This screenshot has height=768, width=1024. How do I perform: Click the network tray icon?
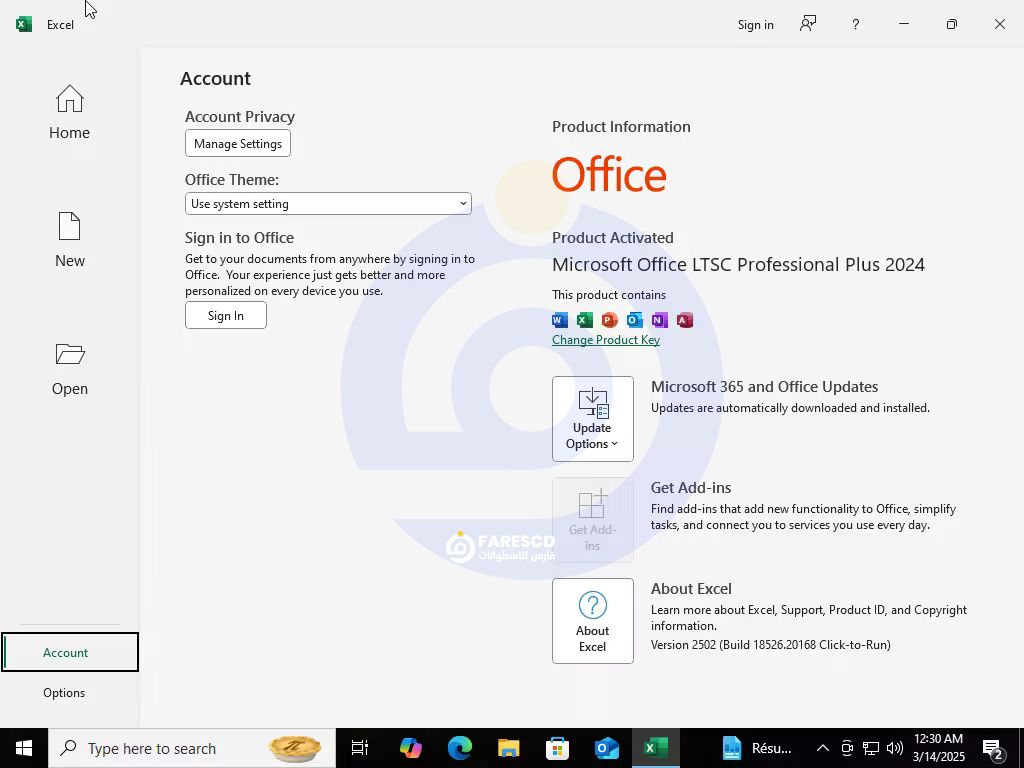point(871,748)
